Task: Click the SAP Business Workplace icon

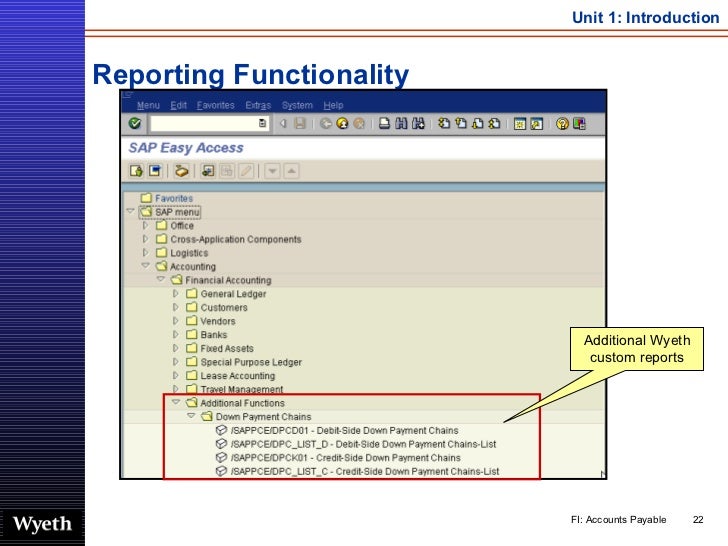Action: pos(181,171)
